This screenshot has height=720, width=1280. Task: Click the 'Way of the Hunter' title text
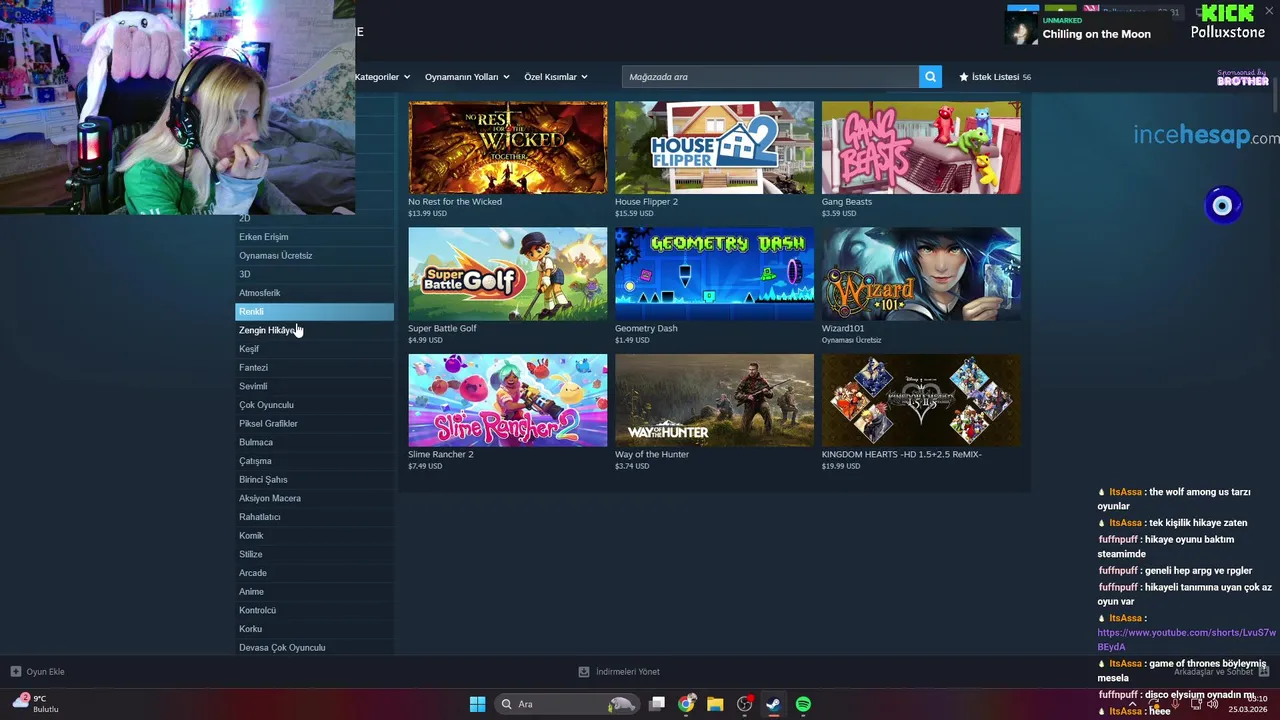click(652, 455)
